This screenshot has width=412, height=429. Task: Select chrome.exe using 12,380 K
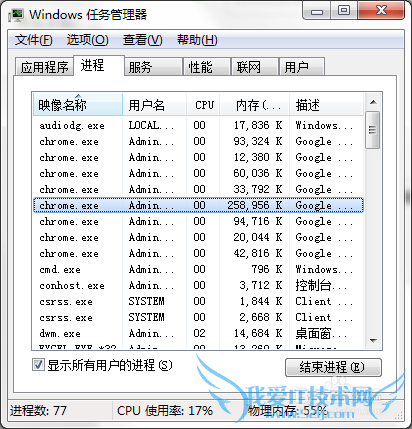(198, 157)
